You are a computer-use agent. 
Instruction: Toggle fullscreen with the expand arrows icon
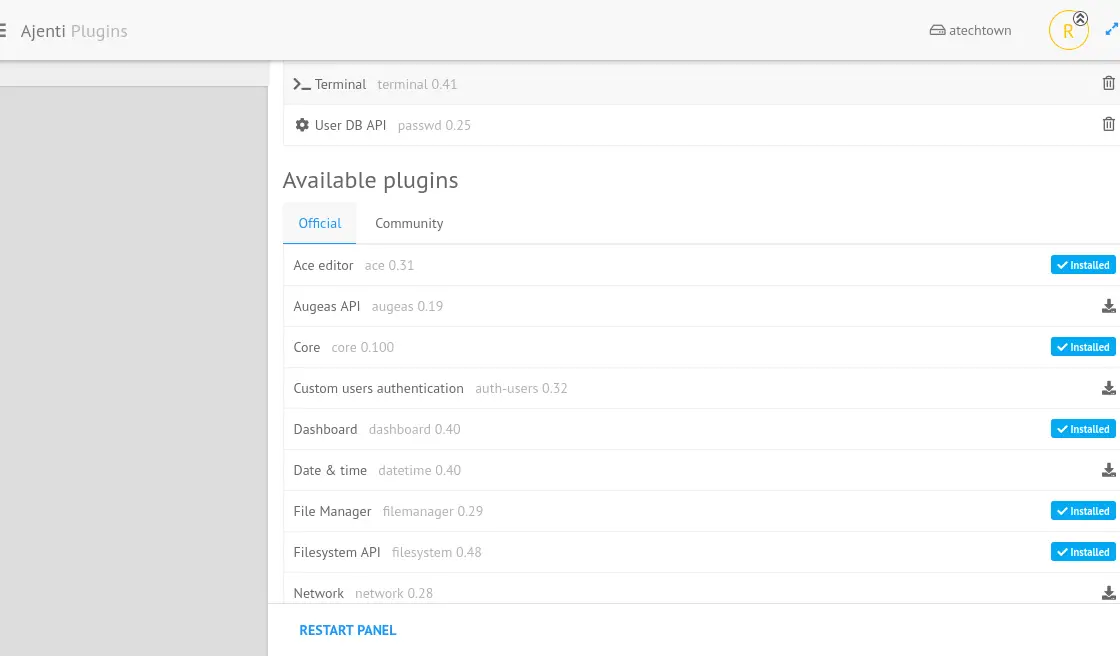pos(1111,29)
